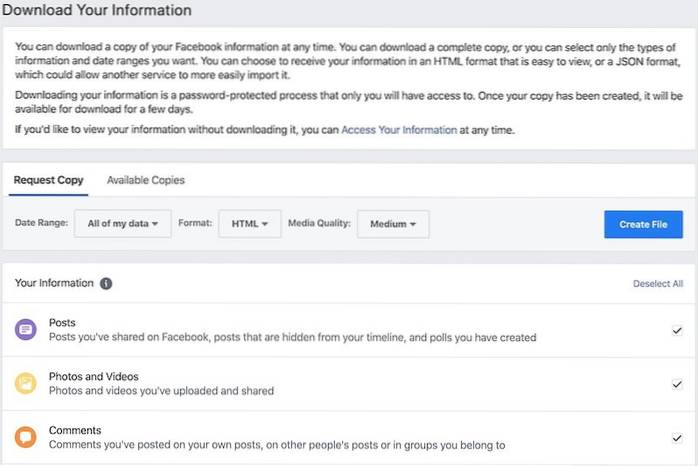Image resolution: width=698 pixels, height=466 pixels.
Task: Select the Request Copy tab
Action: click(x=48, y=180)
